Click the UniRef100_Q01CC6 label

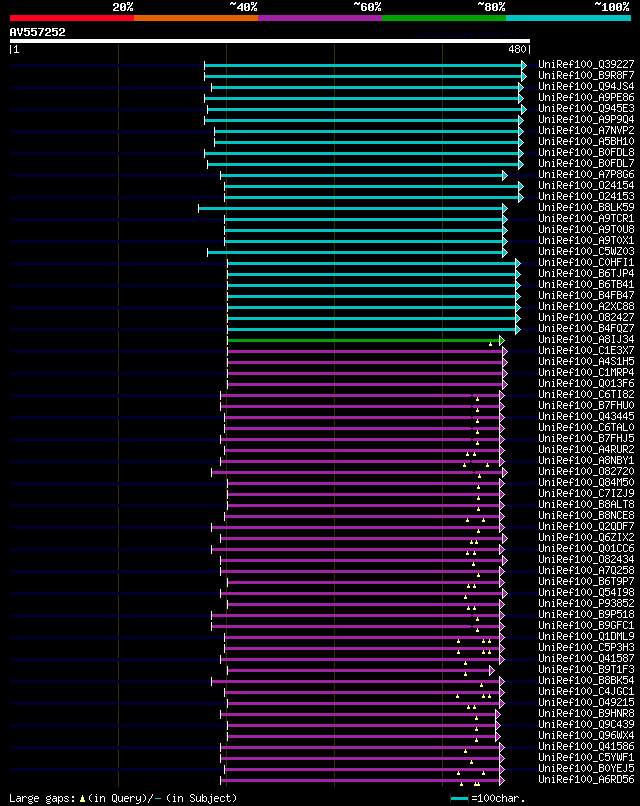pyautogui.click(x=586, y=549)
